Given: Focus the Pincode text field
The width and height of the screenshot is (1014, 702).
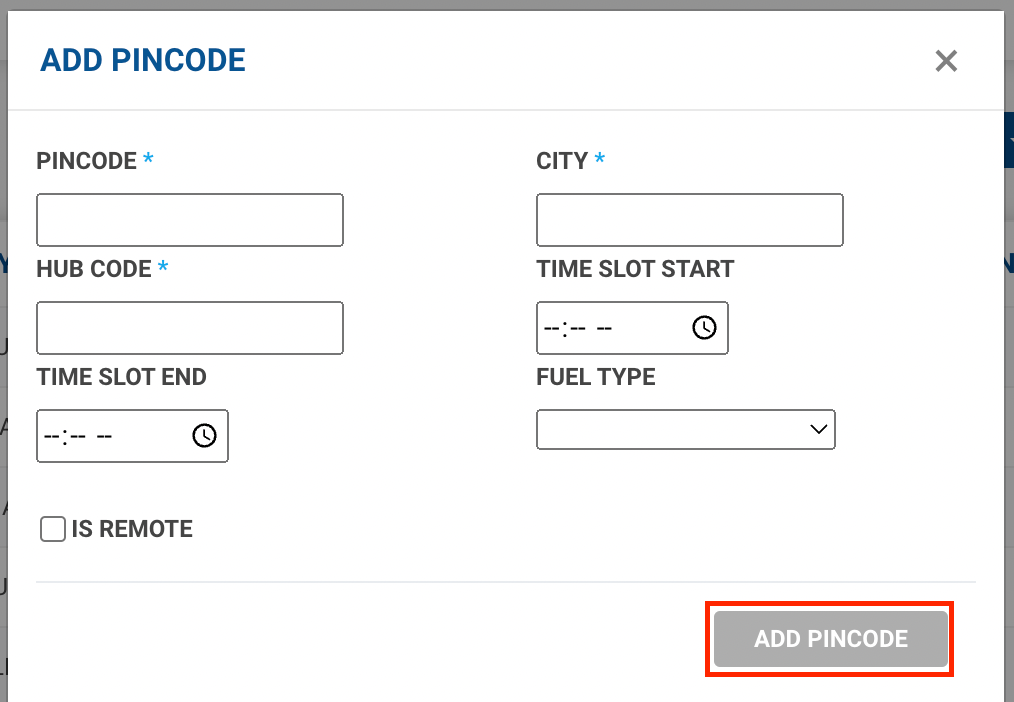Looking at the screenshot, I should (190, 220).
